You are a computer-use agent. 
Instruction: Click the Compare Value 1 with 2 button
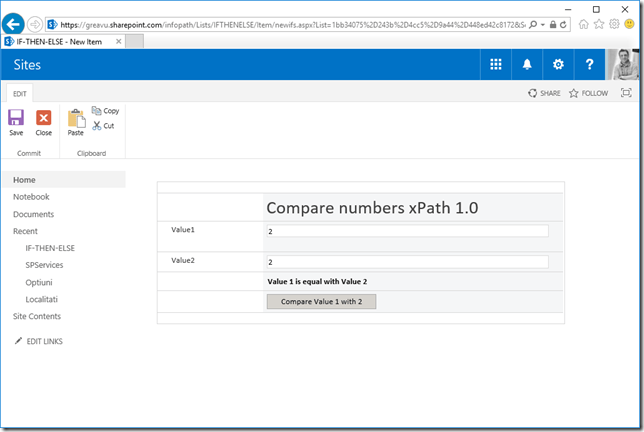(x=321, y=301)
